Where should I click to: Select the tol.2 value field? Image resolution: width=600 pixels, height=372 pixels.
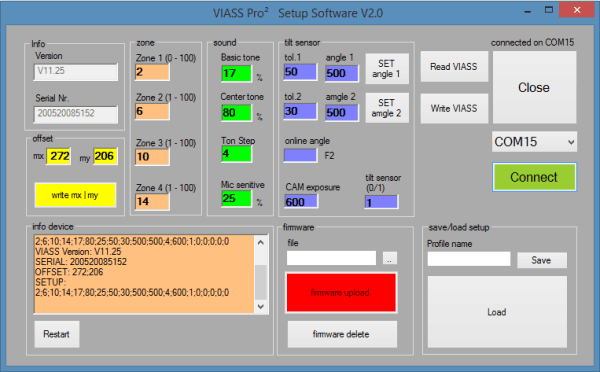tap(300, 111)
